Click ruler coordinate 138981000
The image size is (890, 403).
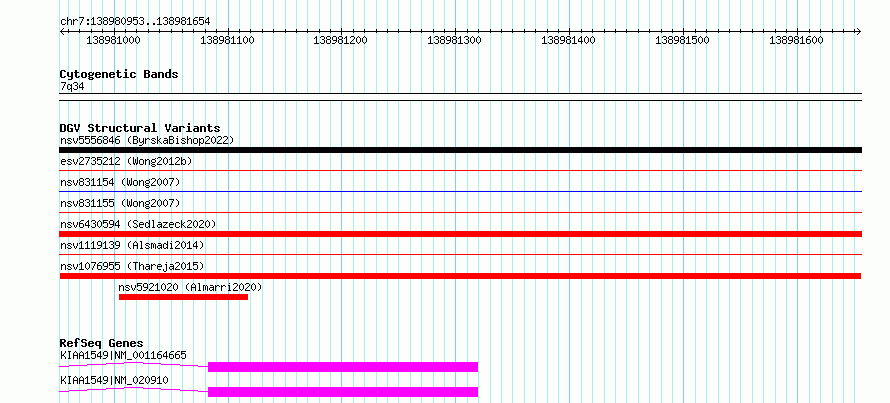[114, 40]
